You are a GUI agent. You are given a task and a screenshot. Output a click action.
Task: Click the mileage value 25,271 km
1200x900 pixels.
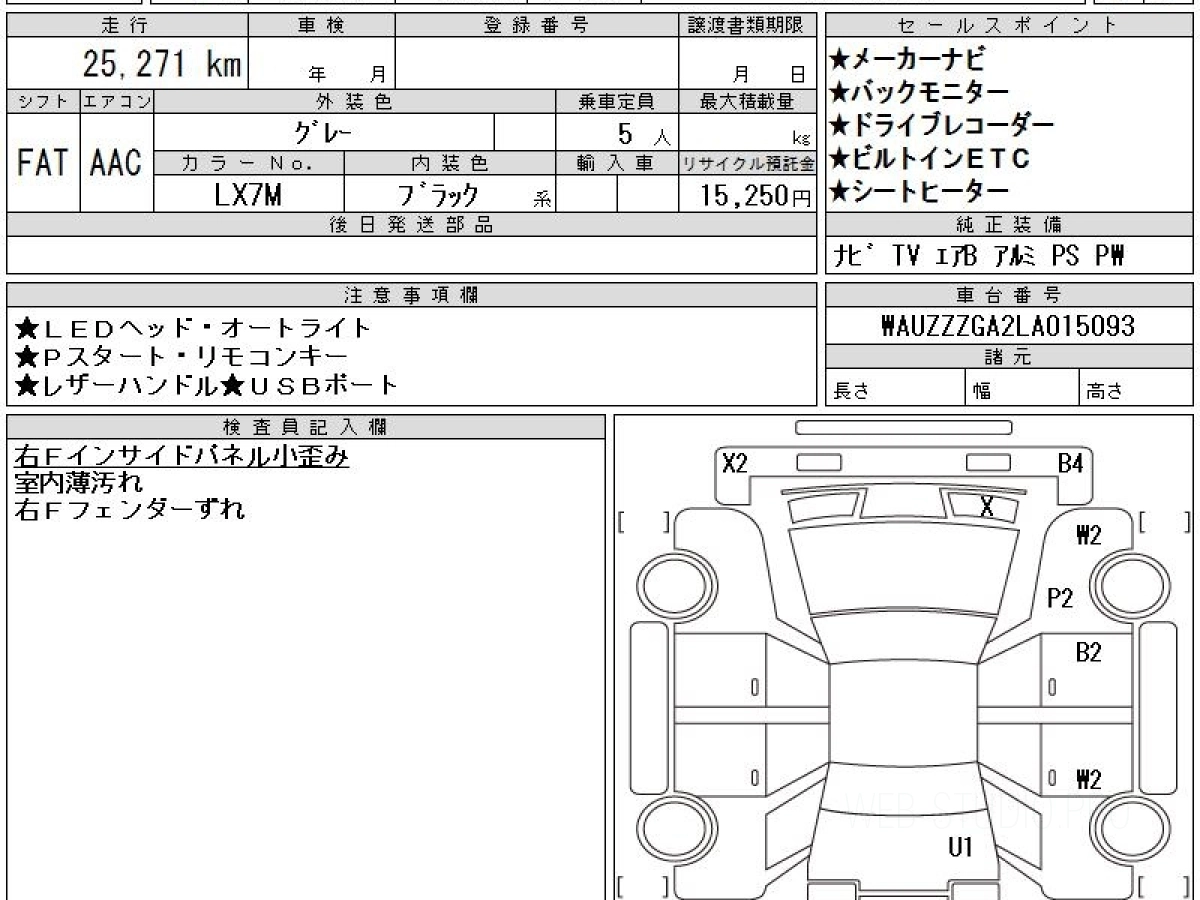tap(161, 64)
